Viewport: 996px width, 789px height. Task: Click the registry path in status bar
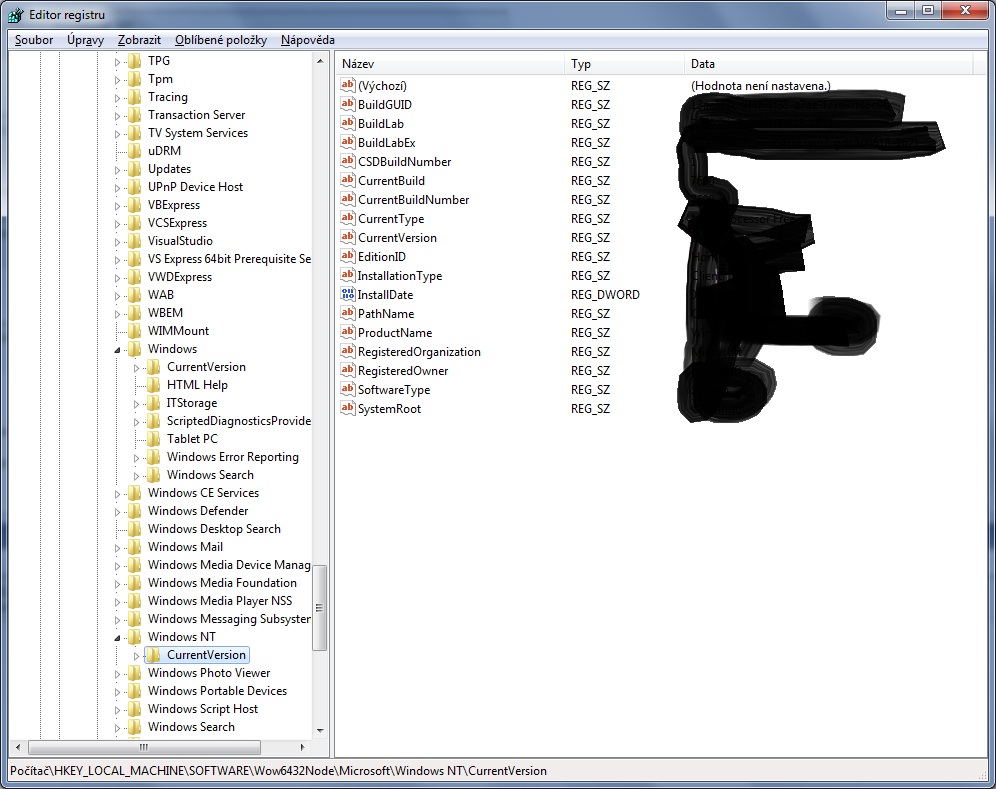278,771
